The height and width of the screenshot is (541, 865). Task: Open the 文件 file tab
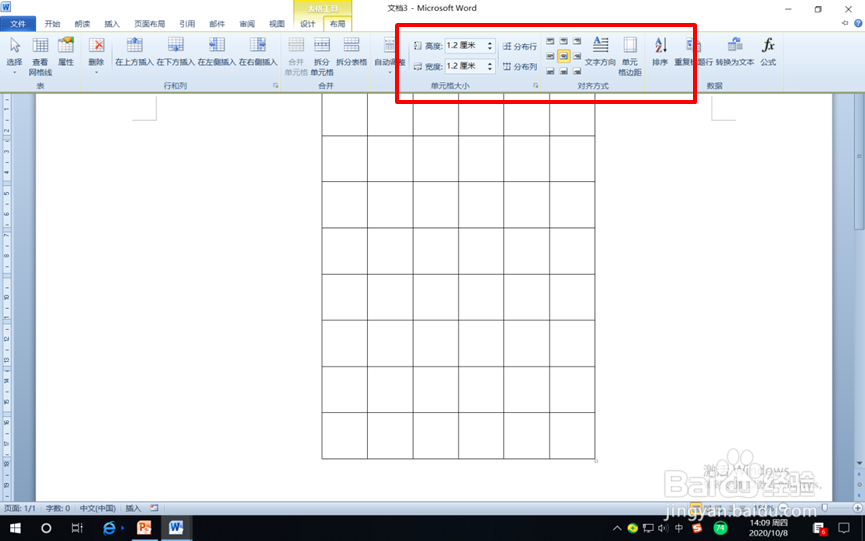tap(18, 24)
